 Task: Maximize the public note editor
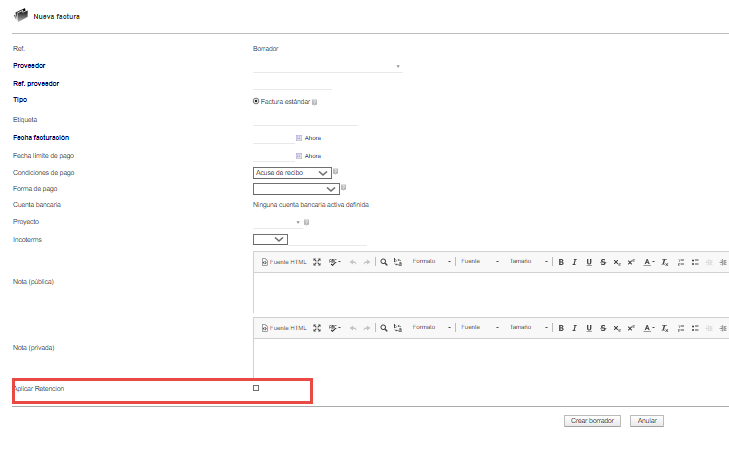(x=317, y=262)
